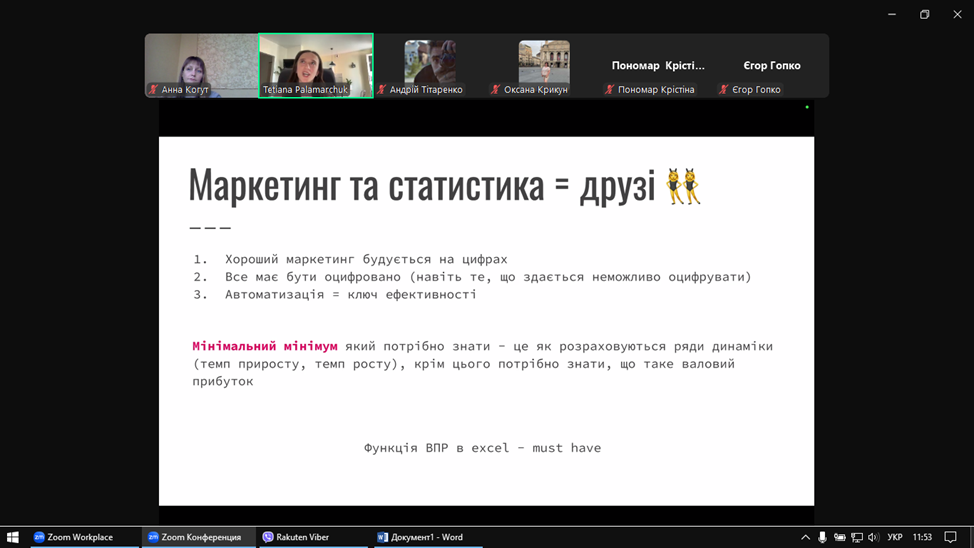
Task: Click muted mic icon beside Єгор Гопко label
Action: (723, 90)
